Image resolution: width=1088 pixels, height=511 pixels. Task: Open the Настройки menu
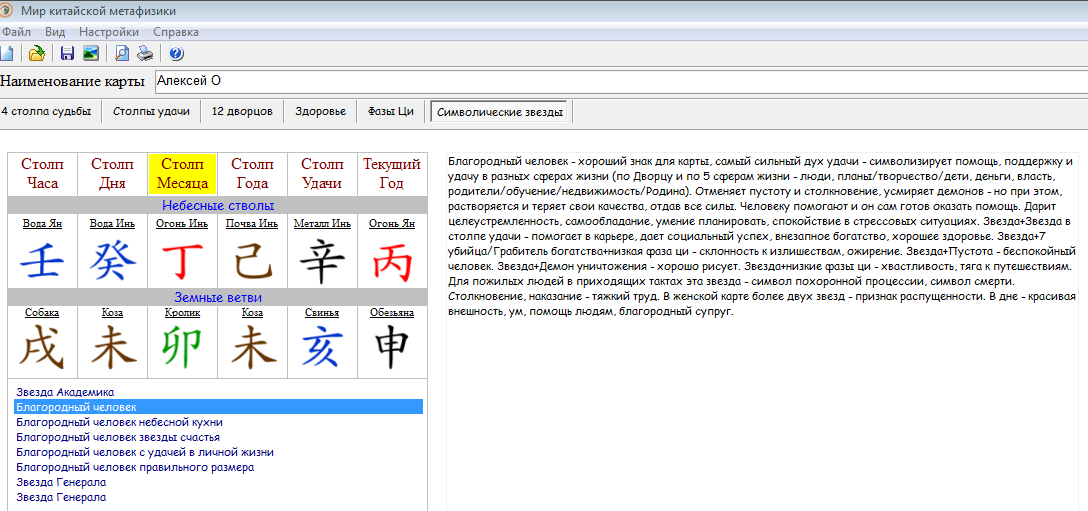(108, 32)
